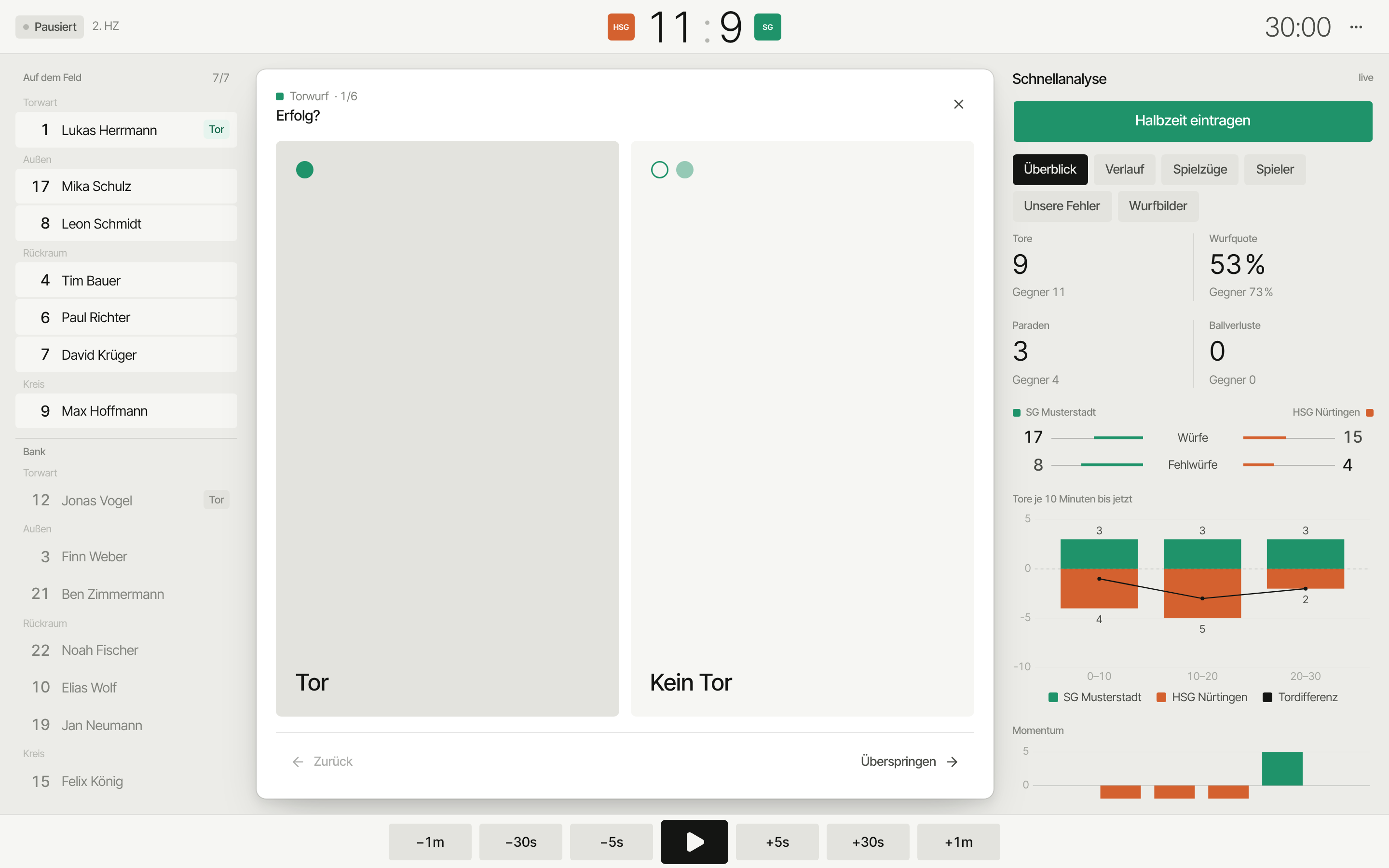
Task: Select goalkeeper 1 Lukas Herrmann
Action: [126, 130]
